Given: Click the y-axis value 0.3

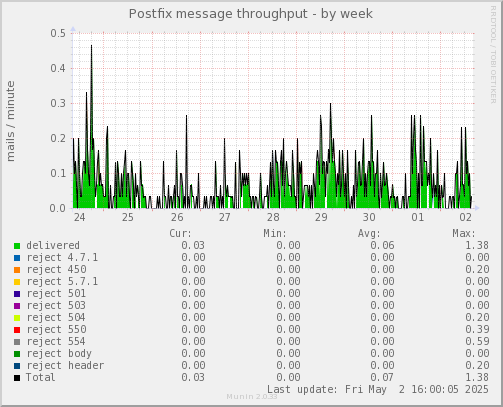Looking at the screenshot, I should coord(58,103).
